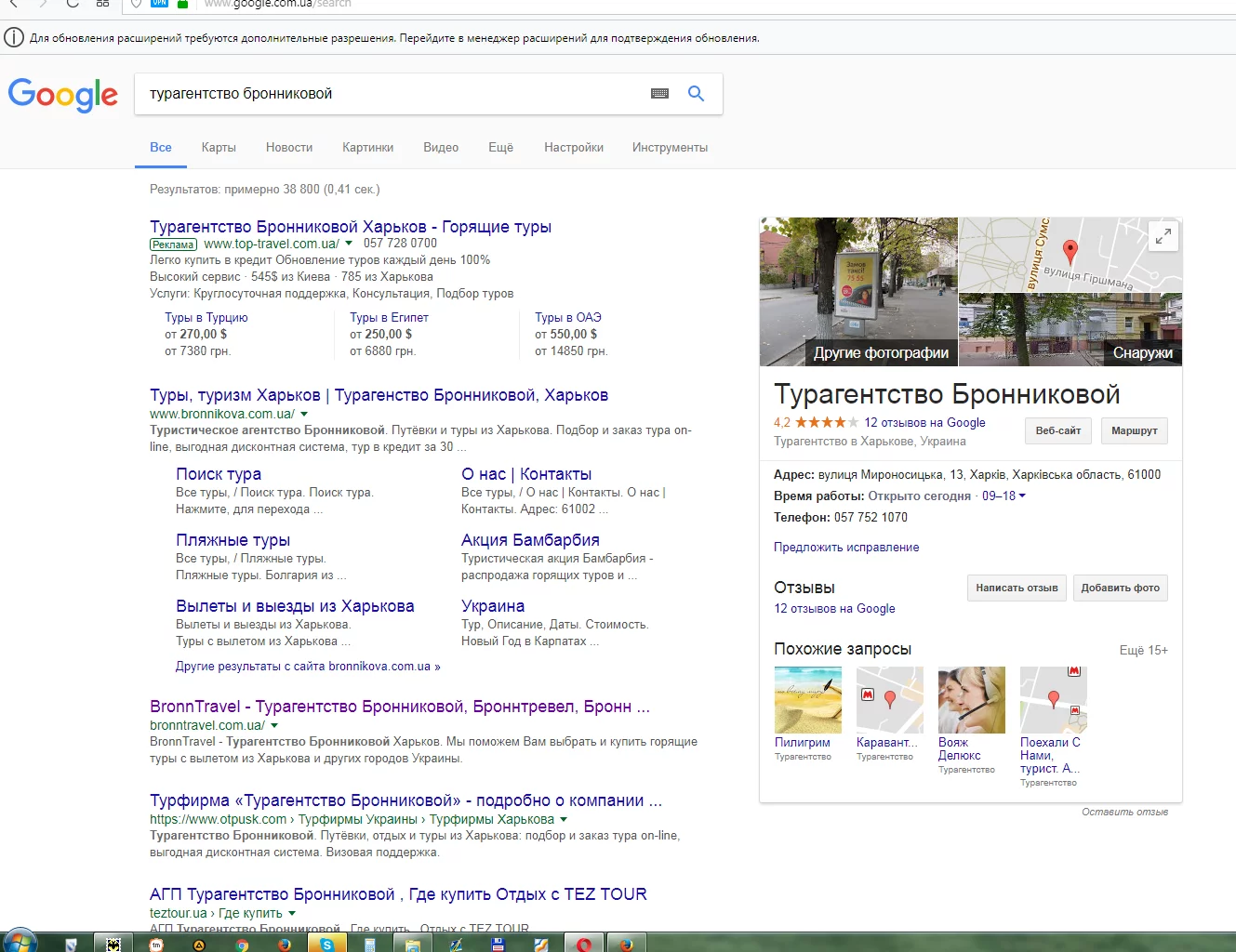Screen dimensions: 1236x952
Task: Click the star rating in the knowledge panel
Action: click(827, 422)
